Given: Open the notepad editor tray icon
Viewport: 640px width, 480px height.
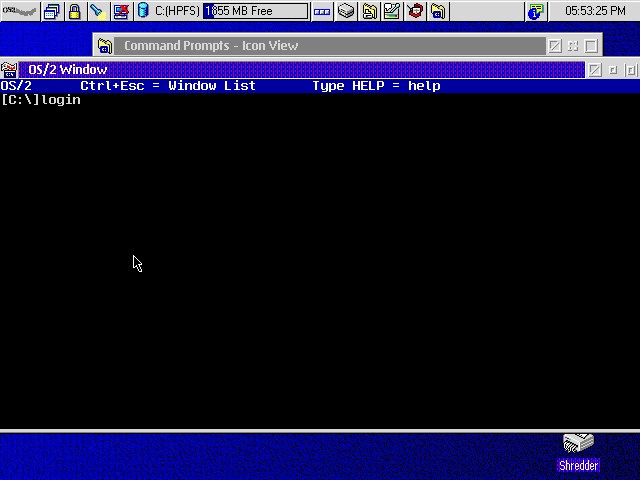Looking at the screenshot, I should click(392, 11).
